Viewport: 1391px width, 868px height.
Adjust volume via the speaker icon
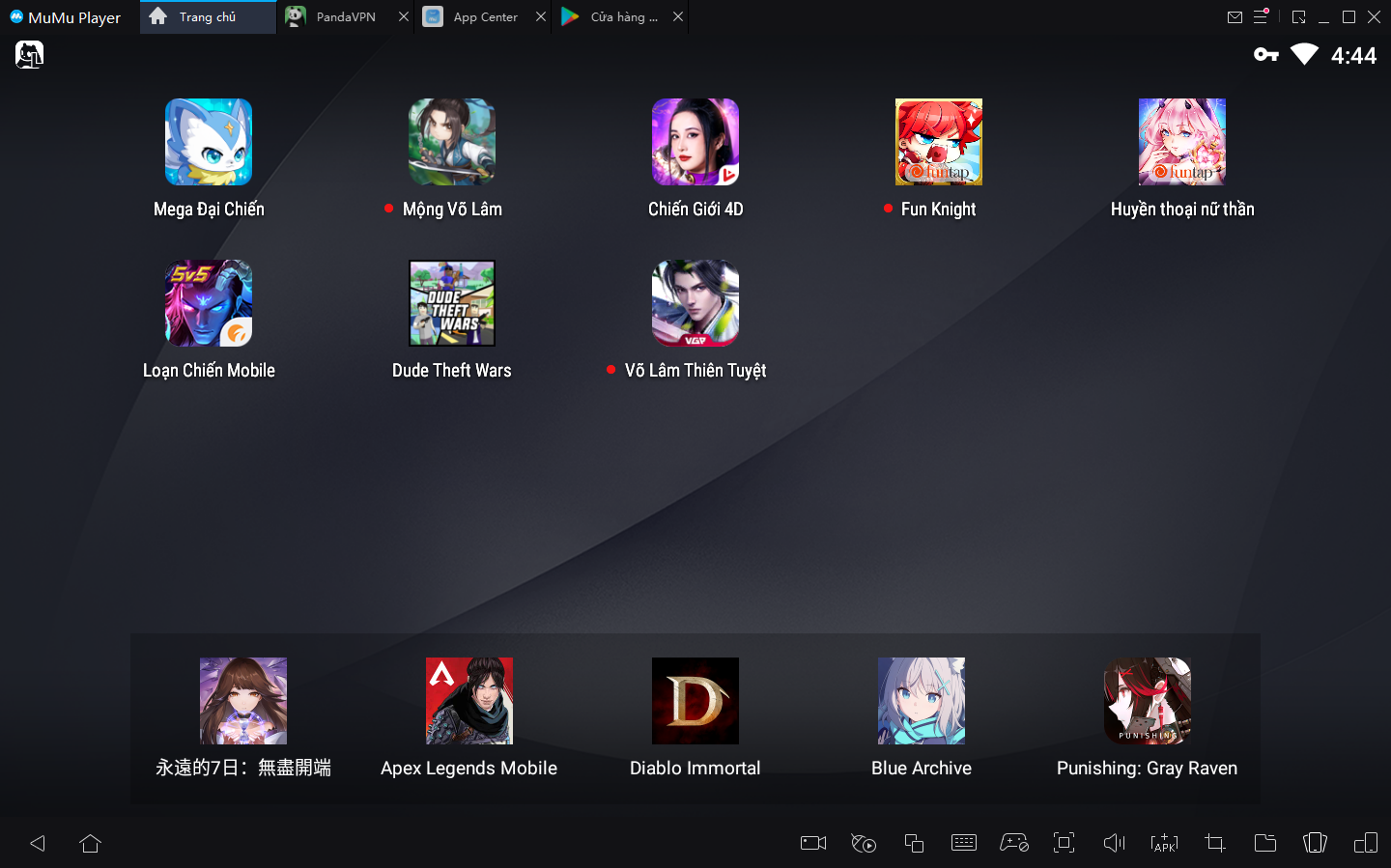pyautogui.click(x=1114, y=843)
